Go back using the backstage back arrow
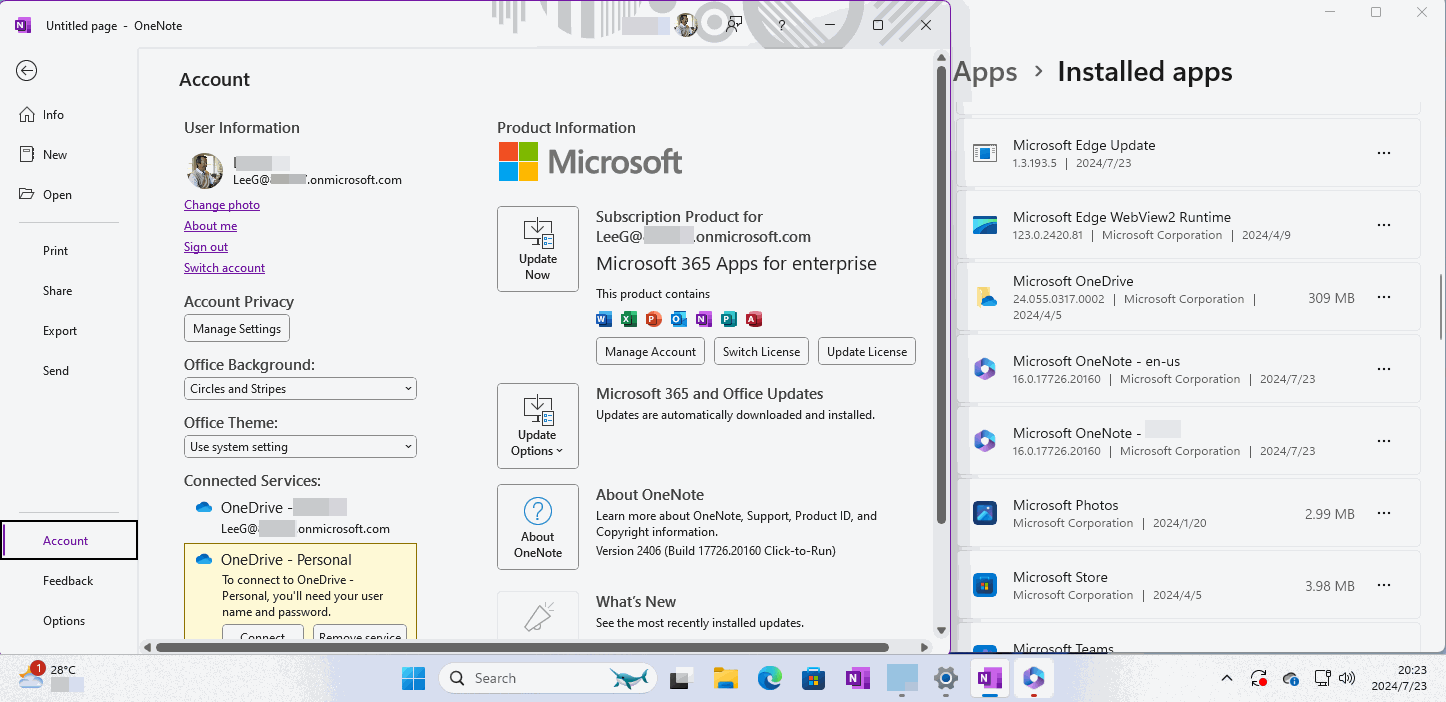The width and height of the screenshot is (1446, 702). coord(27,70)
